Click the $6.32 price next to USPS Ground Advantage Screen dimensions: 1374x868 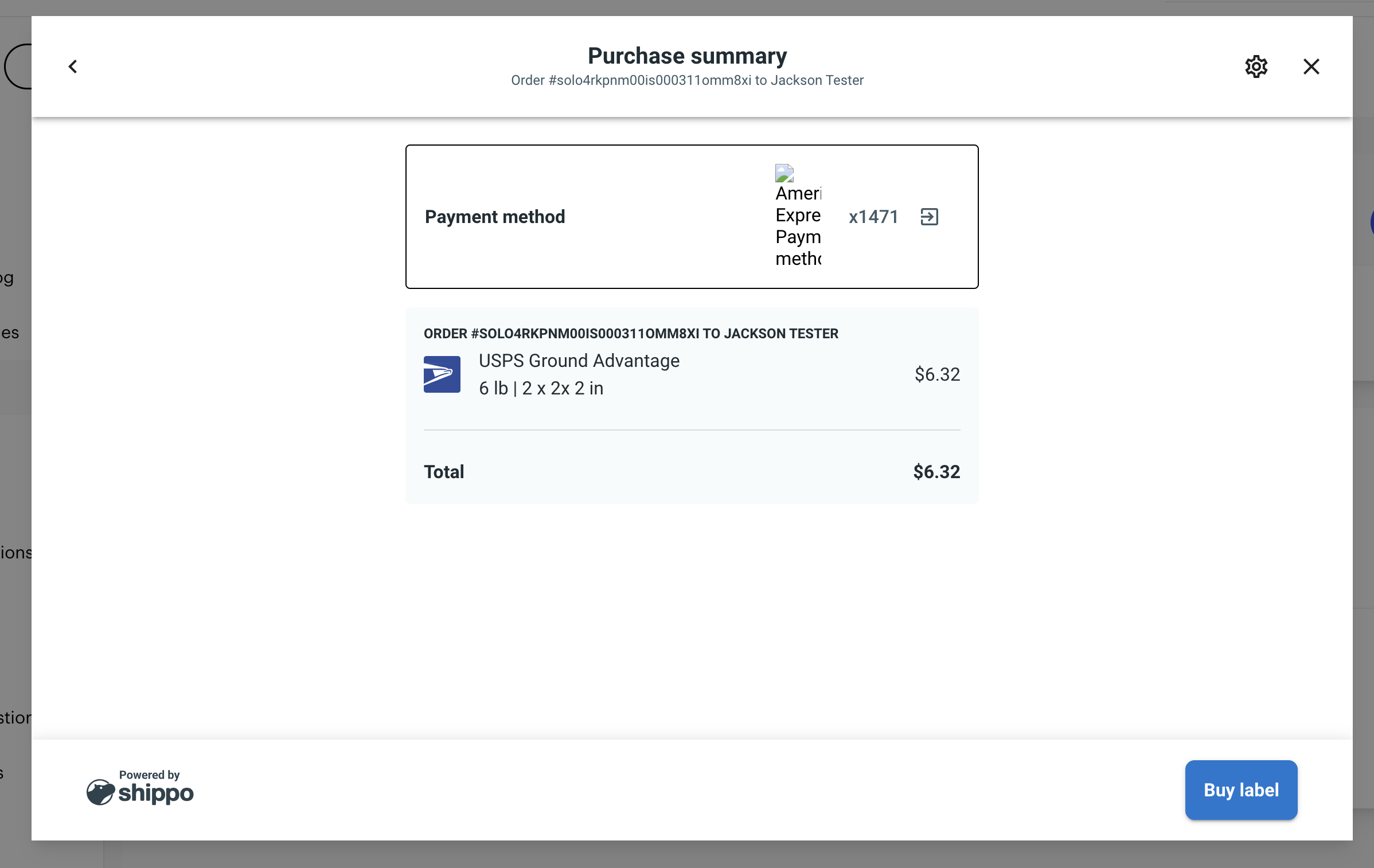point(937,374)
